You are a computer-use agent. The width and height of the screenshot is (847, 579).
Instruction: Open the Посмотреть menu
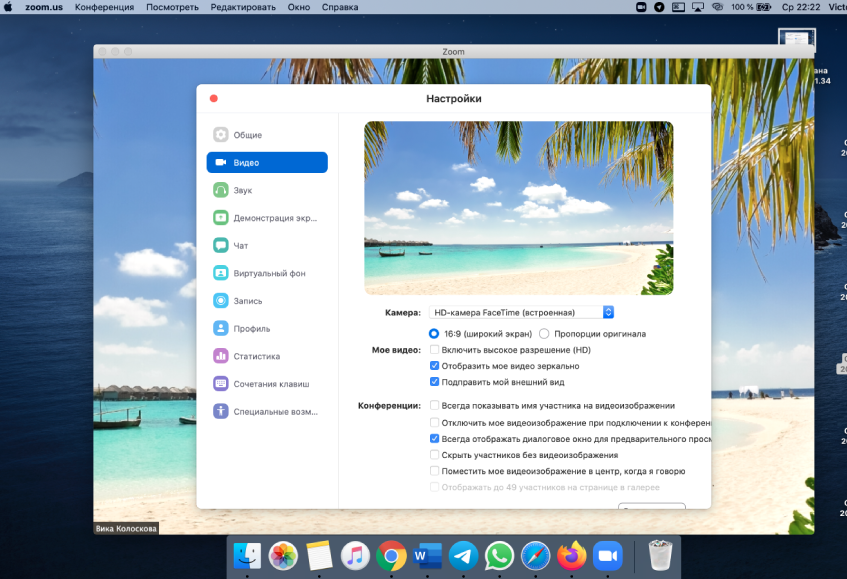click(172, 7)
